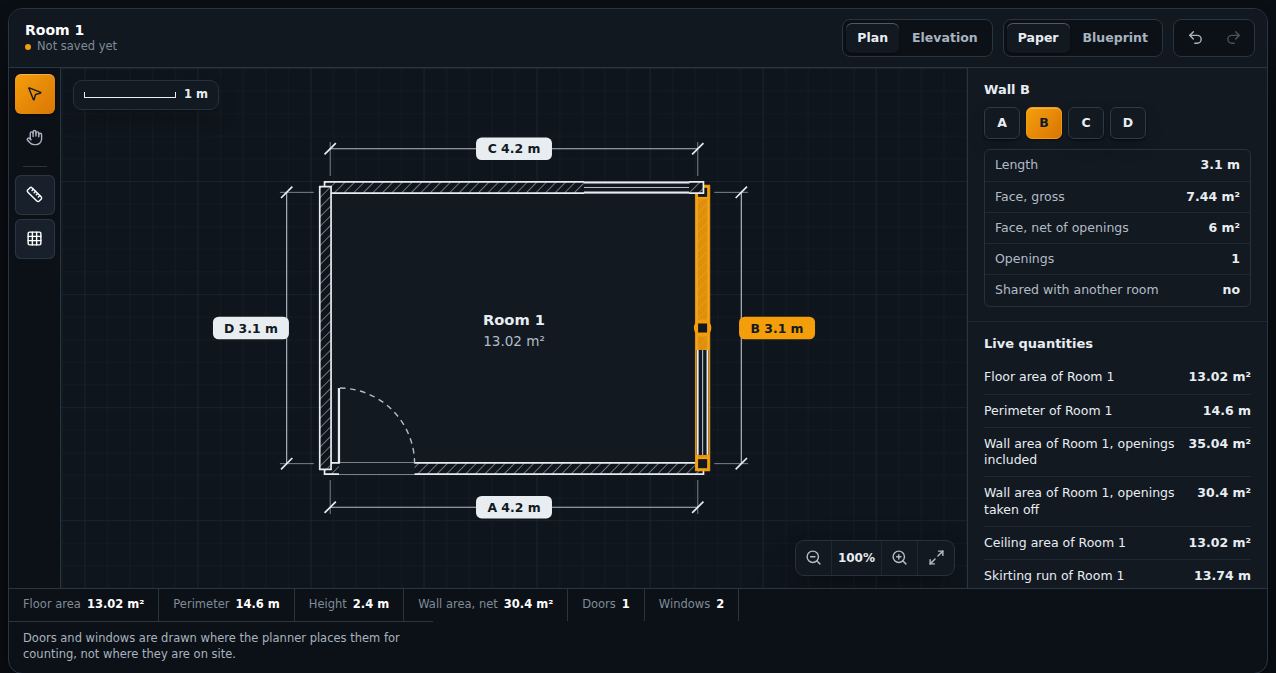Zoom in on the floor plan
This screenshot has height=673, width=1276.
pos(899,558)
